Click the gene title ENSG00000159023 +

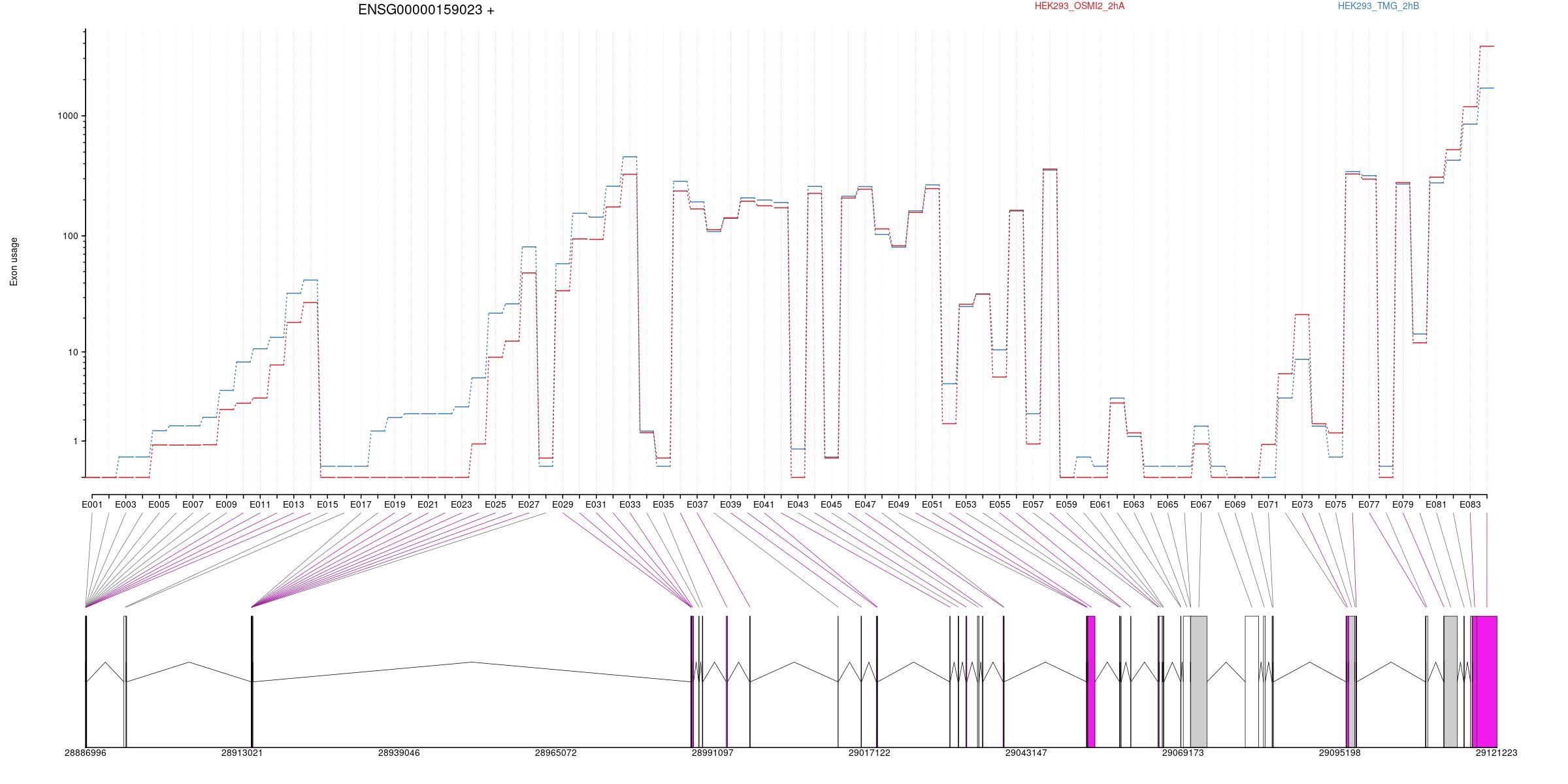click(426, 10)
